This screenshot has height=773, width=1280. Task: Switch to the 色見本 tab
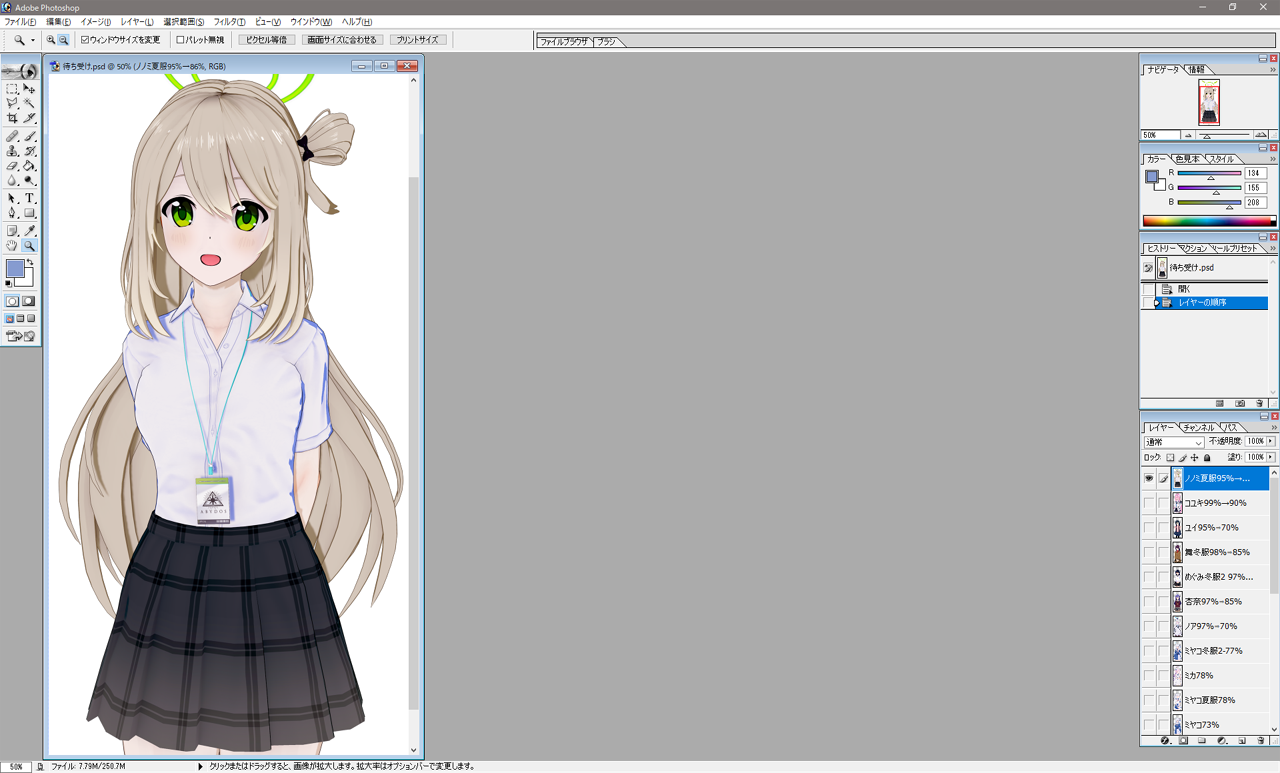[1188, 159]
